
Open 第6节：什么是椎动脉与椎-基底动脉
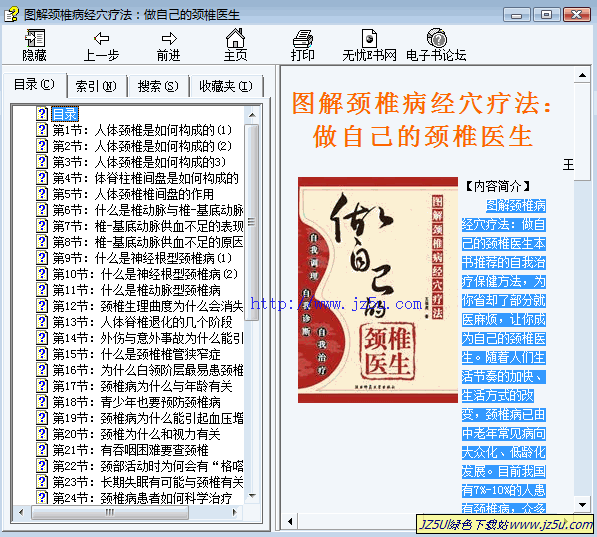[x=148, y=210]
